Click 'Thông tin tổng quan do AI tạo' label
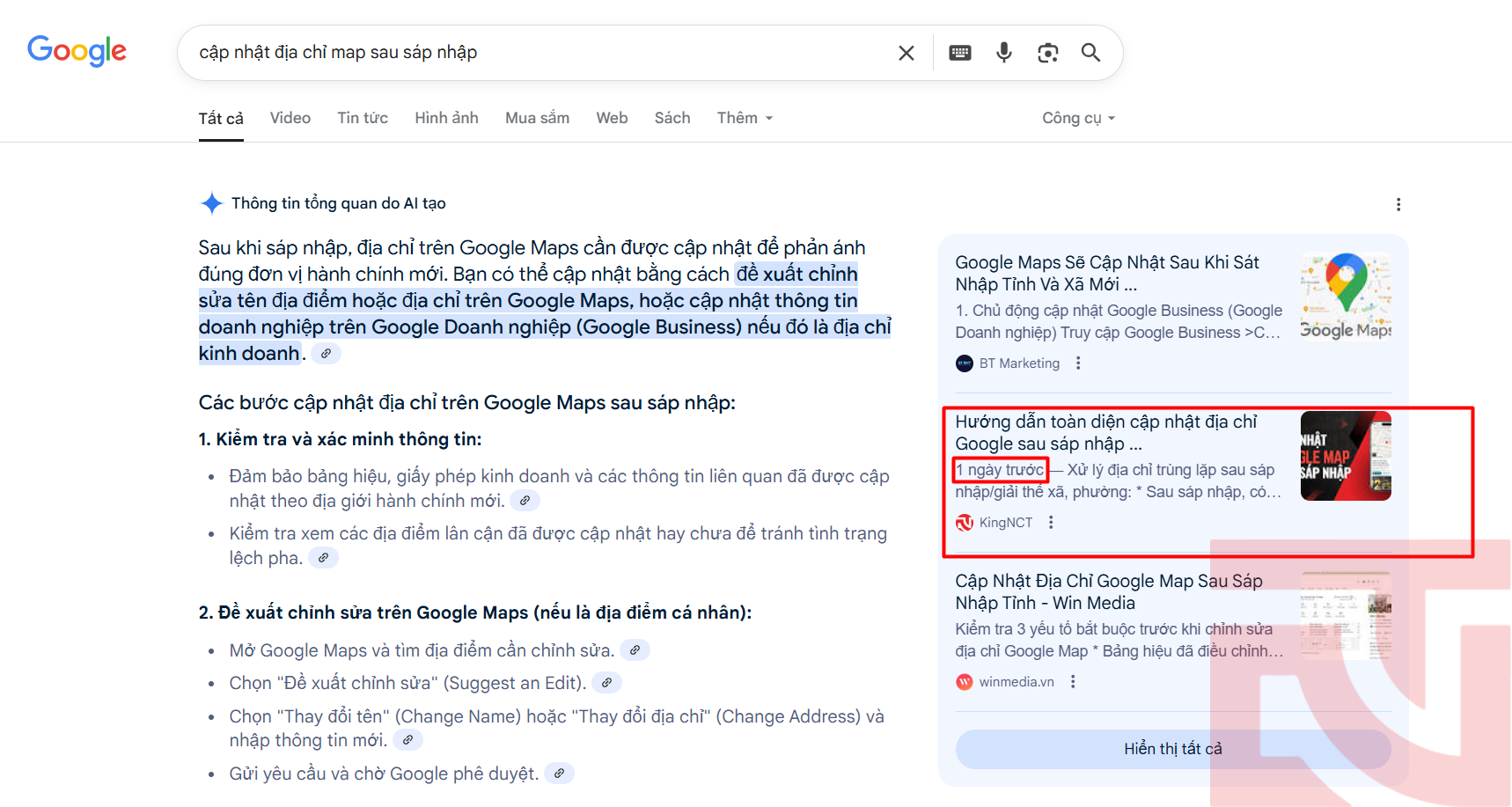1512x807 pixels. coord(339,203)
